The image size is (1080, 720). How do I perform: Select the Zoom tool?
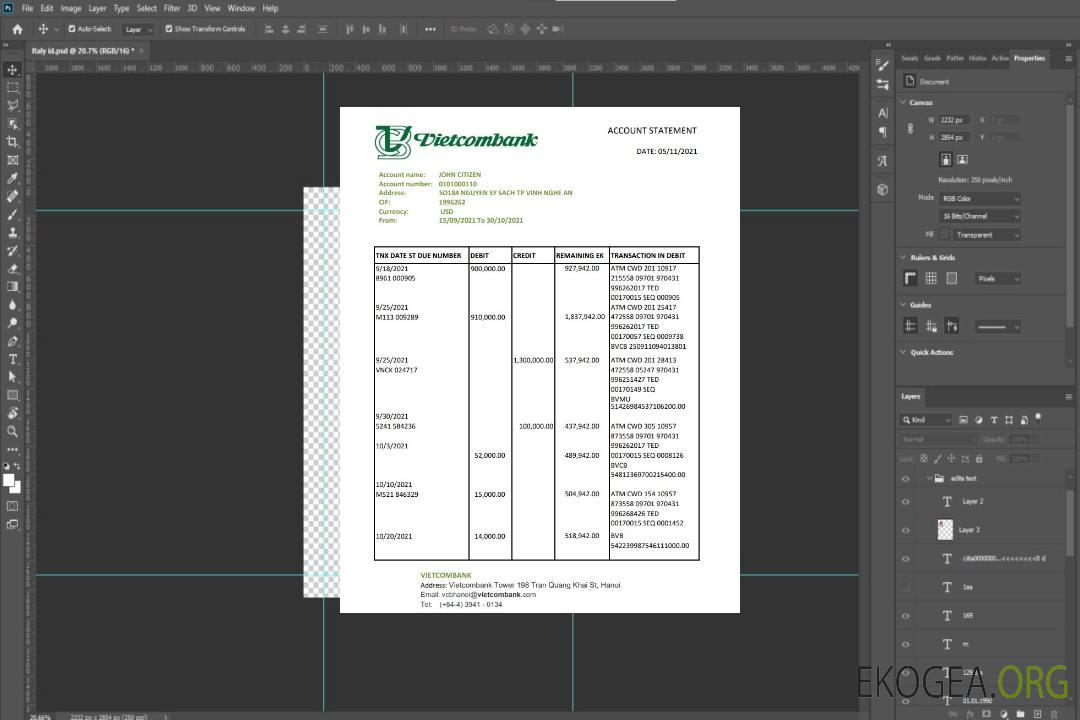12,431
